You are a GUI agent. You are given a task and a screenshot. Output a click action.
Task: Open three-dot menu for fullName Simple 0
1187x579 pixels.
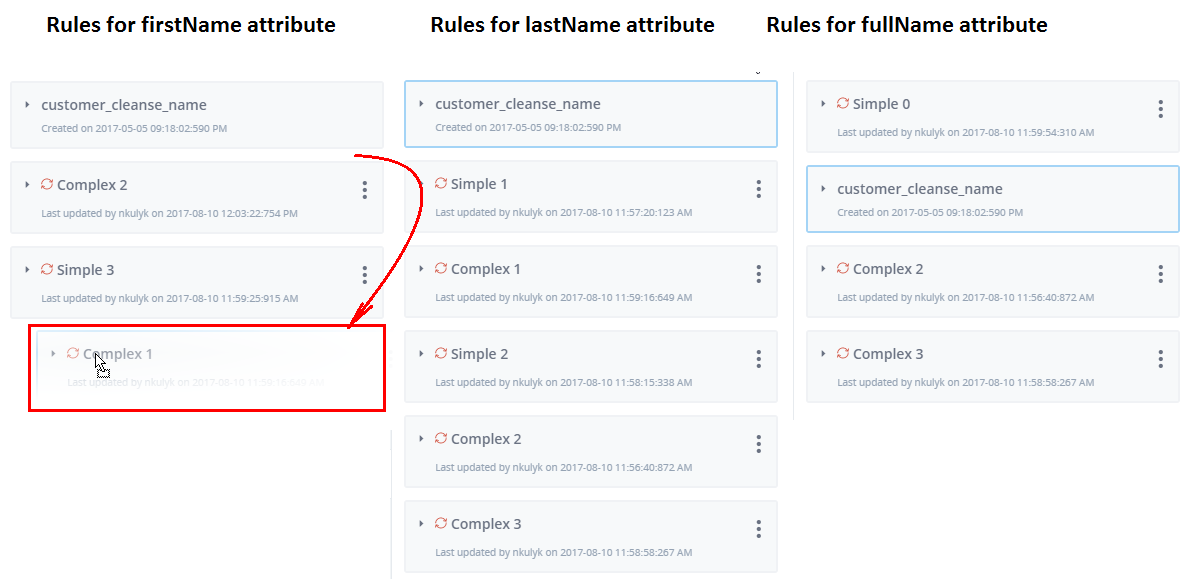click(x=1161, y=108)
